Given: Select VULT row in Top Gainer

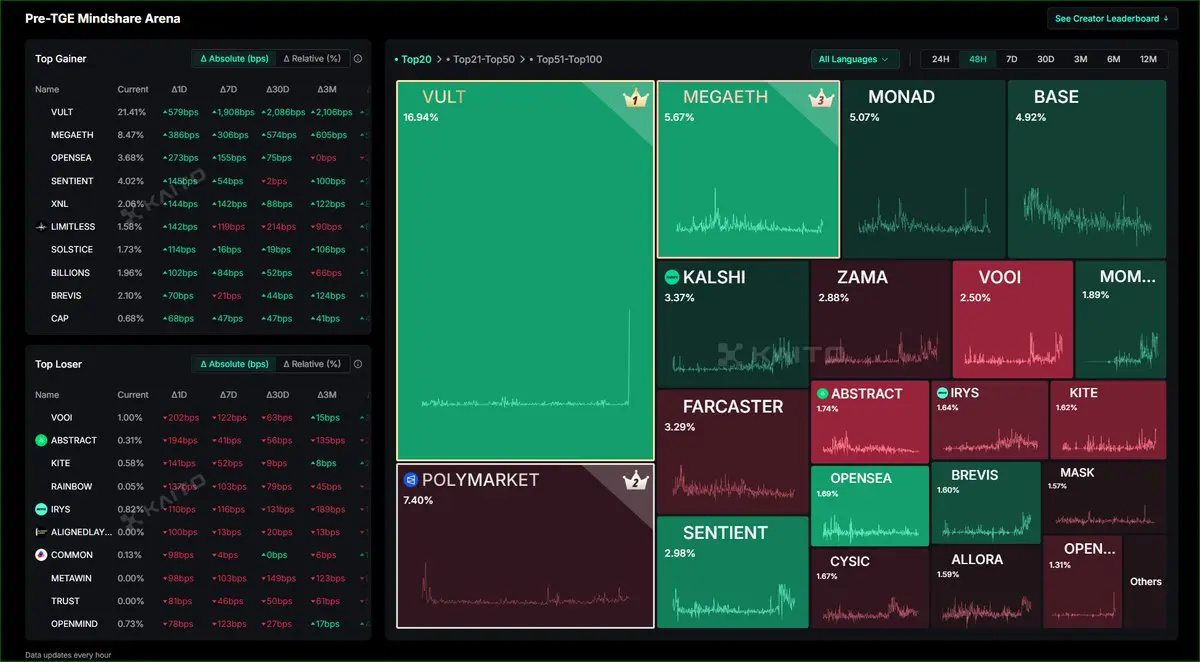Looking at the screenshot, I should pyautogui.click(x=200, y=112).
